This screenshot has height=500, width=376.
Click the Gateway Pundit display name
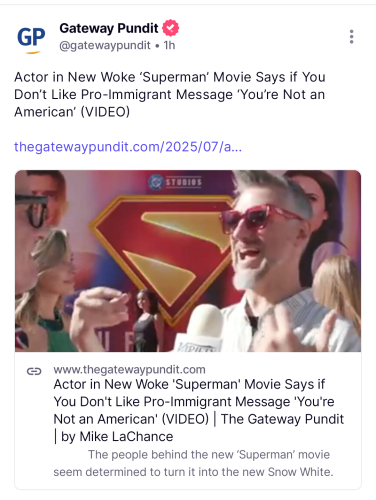[x=109, y=28]
